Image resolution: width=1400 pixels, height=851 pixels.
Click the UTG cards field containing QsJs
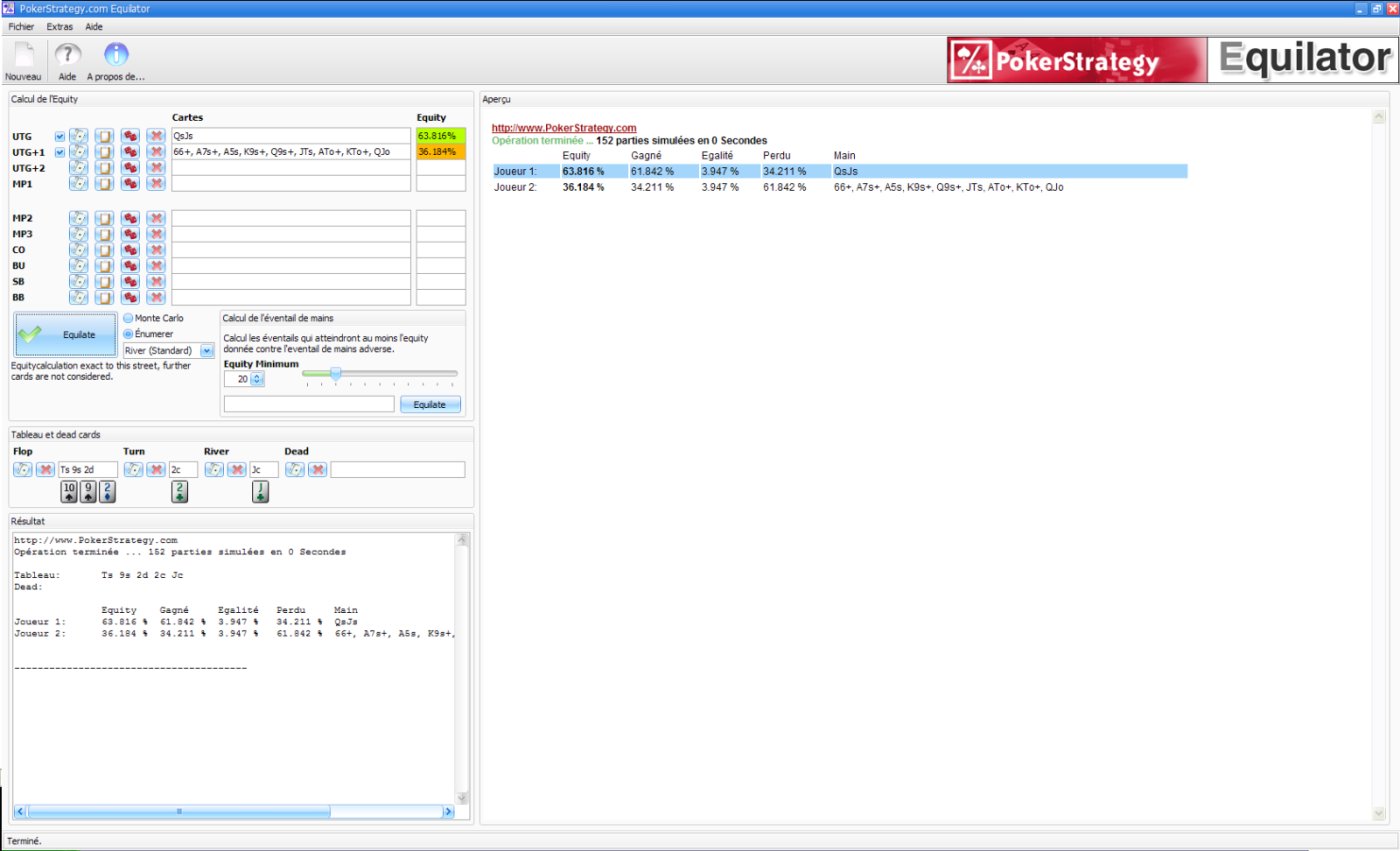(291, 136)
